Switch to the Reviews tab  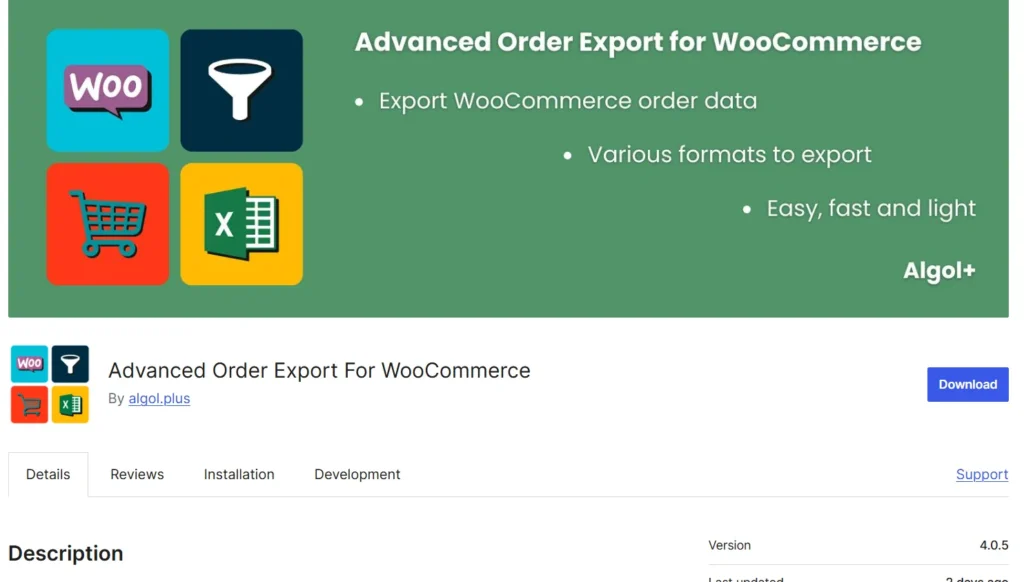tap(137, 474)
